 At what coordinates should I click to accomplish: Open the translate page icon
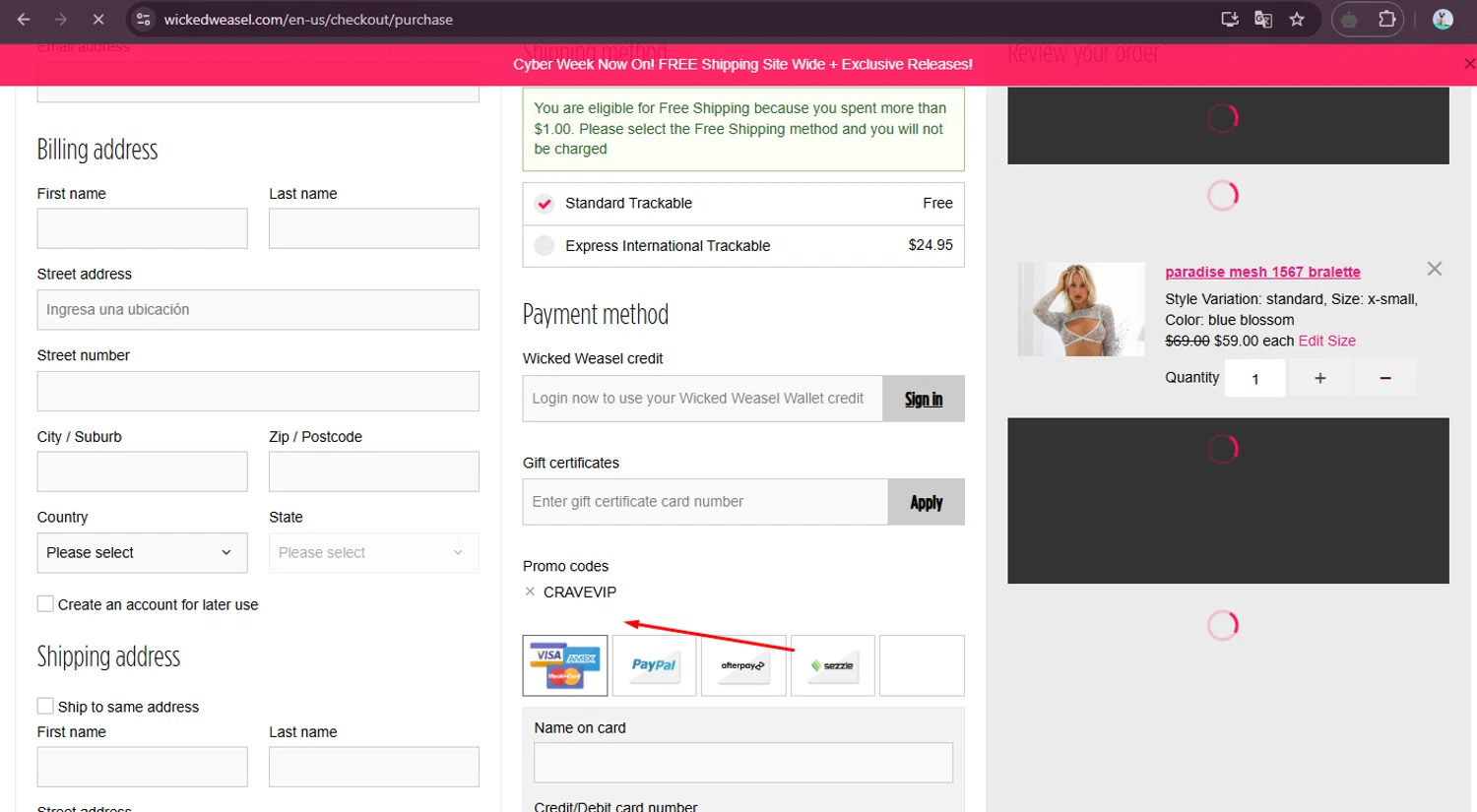coord(1263,20)
